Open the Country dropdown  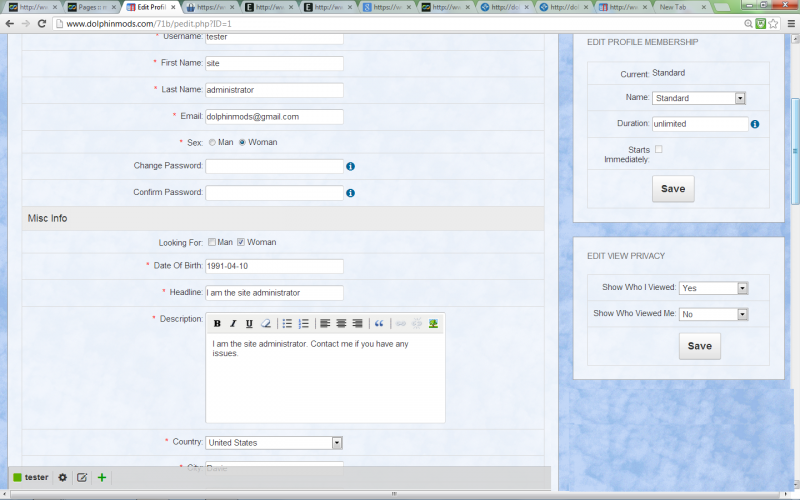click(274, 443)
